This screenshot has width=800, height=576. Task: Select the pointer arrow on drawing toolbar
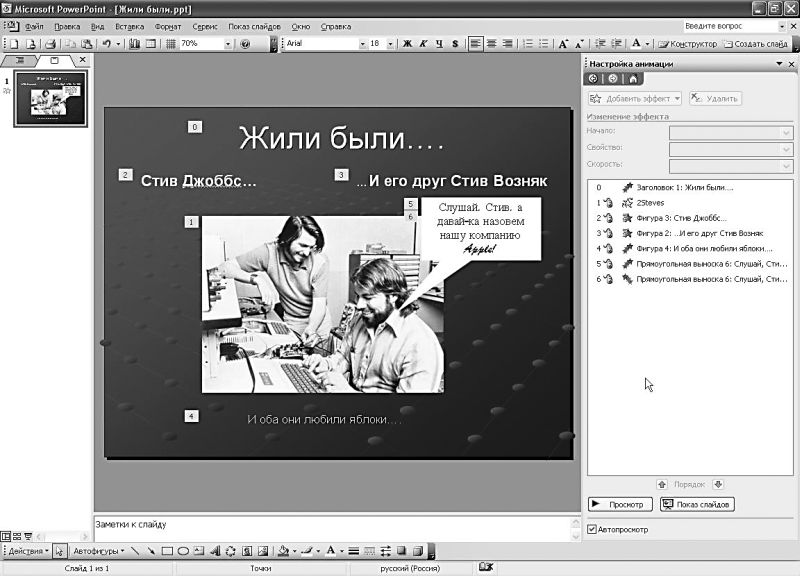59,551
